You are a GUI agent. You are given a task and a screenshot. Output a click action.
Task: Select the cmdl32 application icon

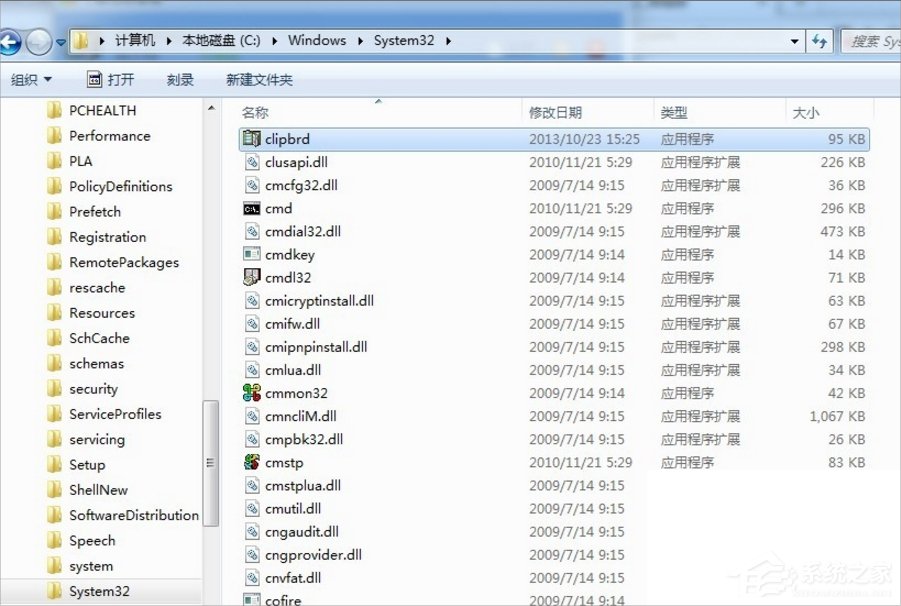pos(251,277)
